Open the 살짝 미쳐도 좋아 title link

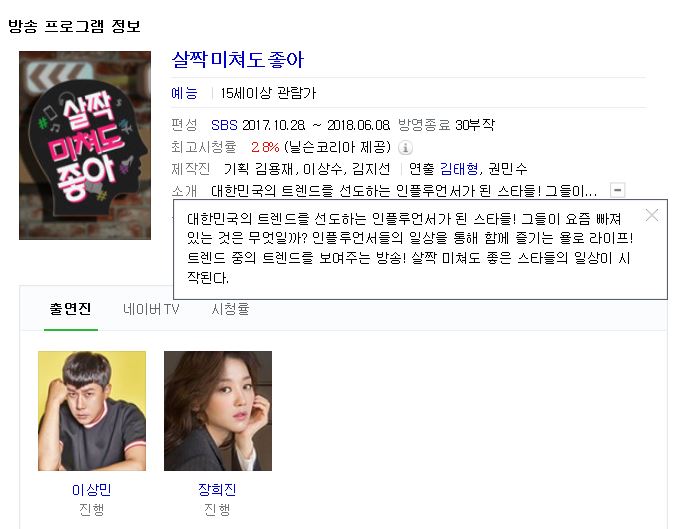(238, 60)
